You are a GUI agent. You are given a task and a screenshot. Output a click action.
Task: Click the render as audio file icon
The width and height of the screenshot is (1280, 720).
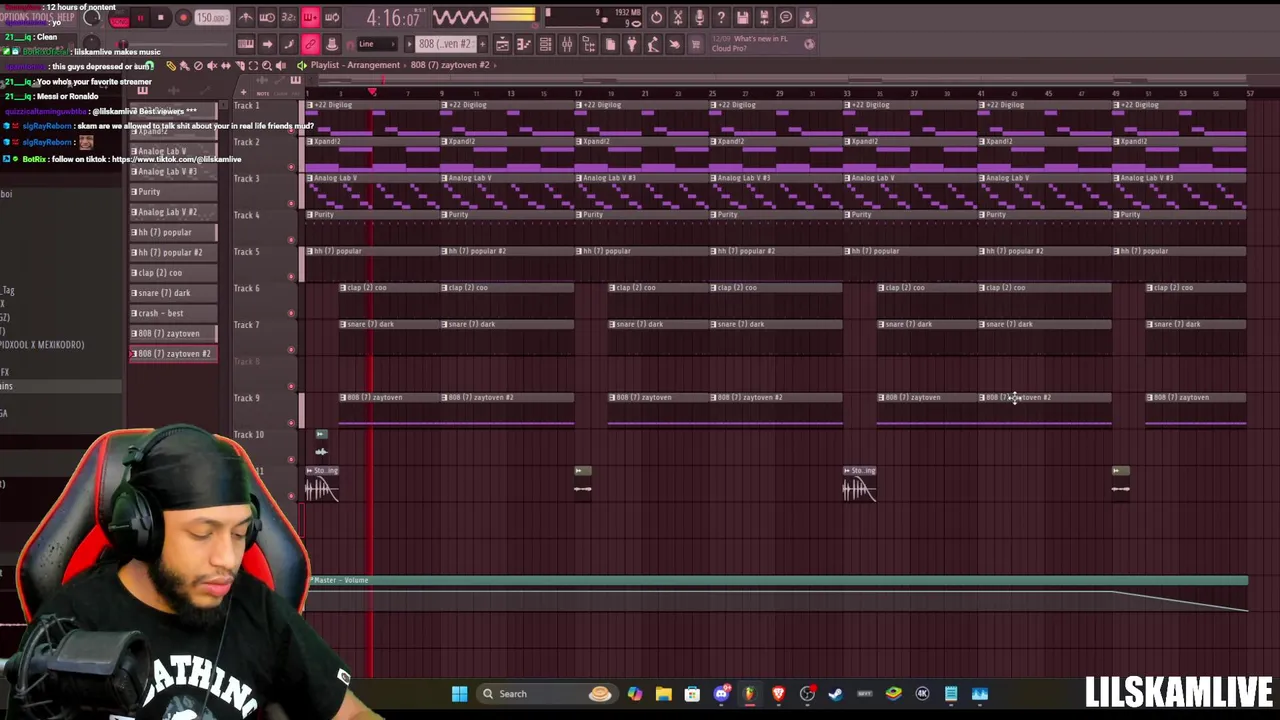(764, 18)
